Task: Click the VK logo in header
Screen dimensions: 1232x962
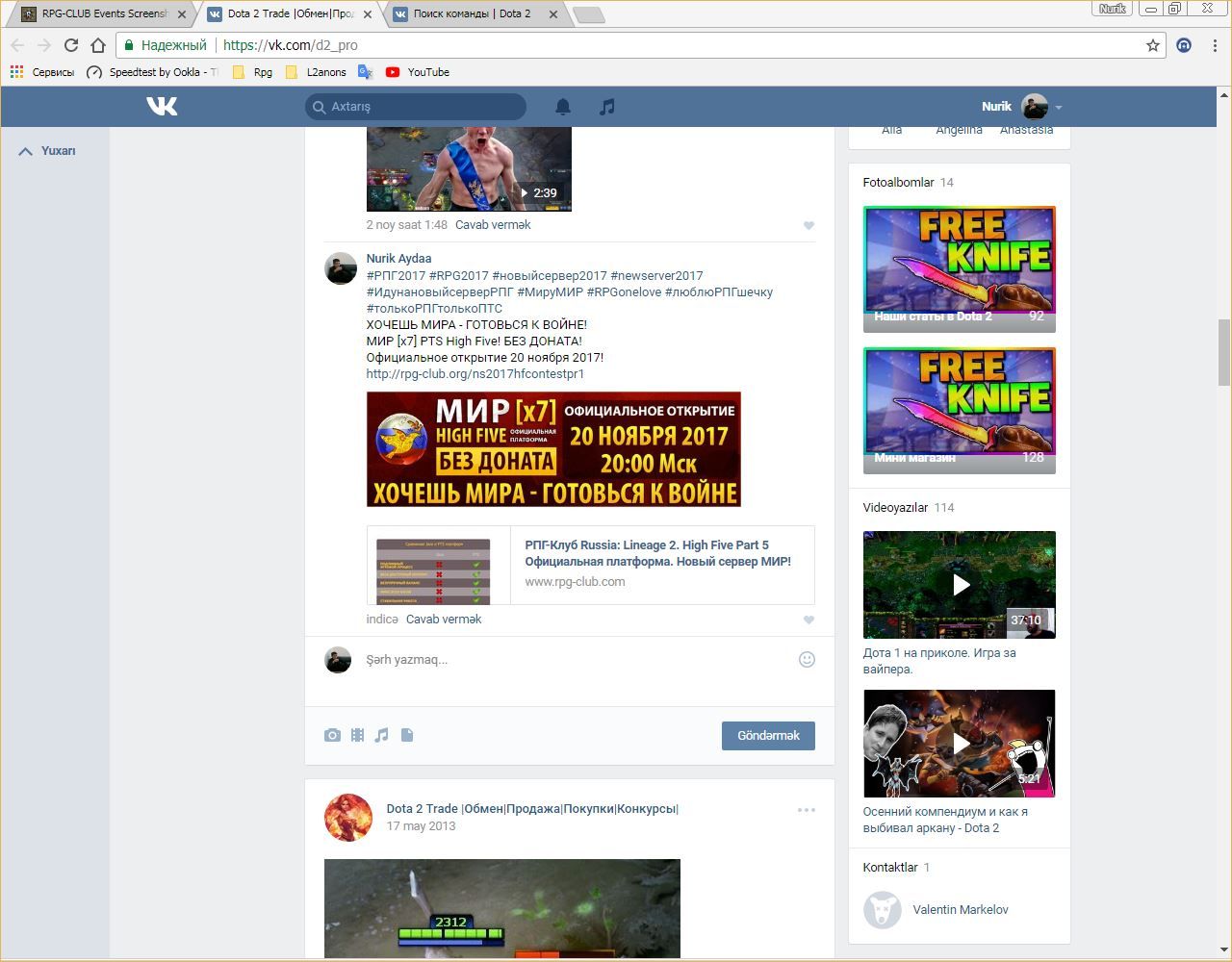Action: pyautogui.click(x=162, y=106)
